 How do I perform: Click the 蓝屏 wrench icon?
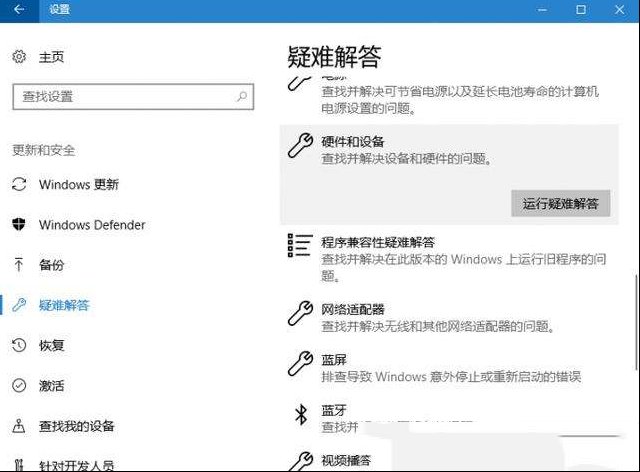coord(300,363)
